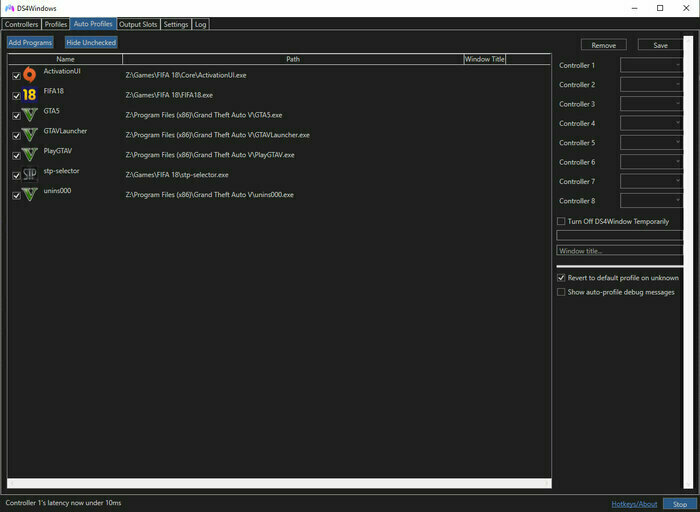Click the horizontal scrollbar below program list

(279, 483)
